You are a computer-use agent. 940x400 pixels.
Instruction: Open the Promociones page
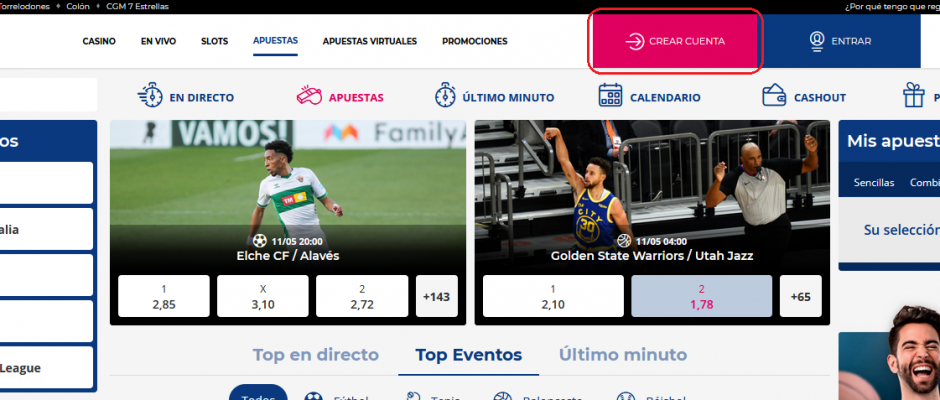(x=475, y=41)
